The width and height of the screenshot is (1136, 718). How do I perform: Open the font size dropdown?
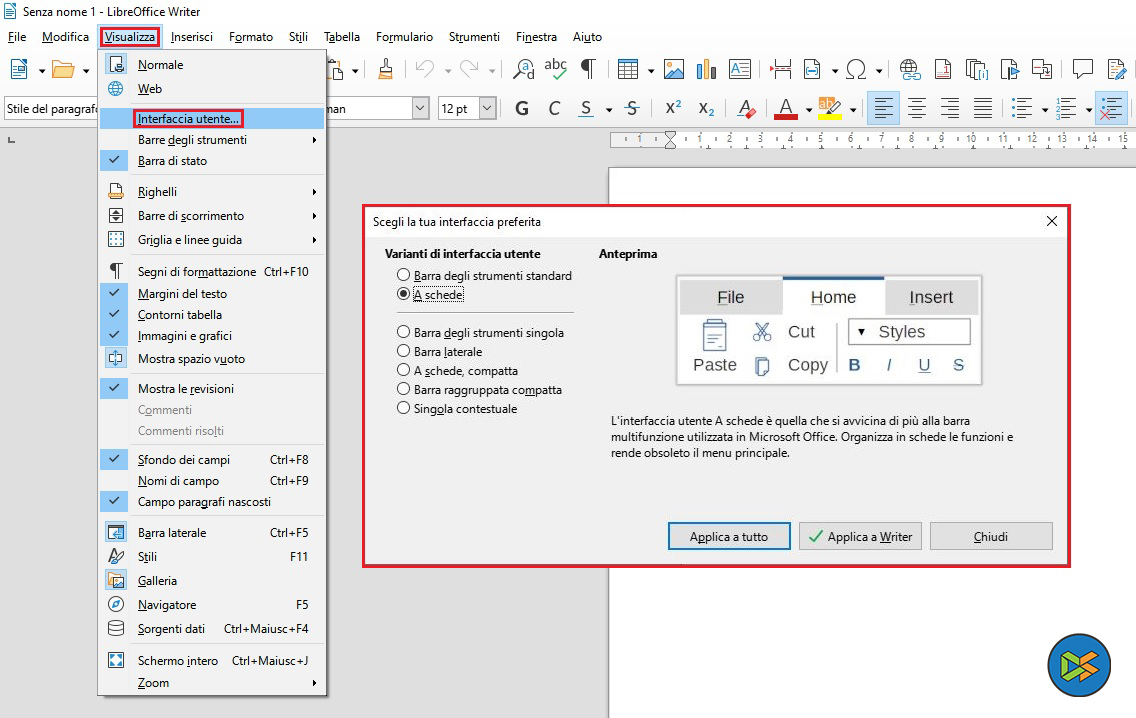tap(487, 108)
